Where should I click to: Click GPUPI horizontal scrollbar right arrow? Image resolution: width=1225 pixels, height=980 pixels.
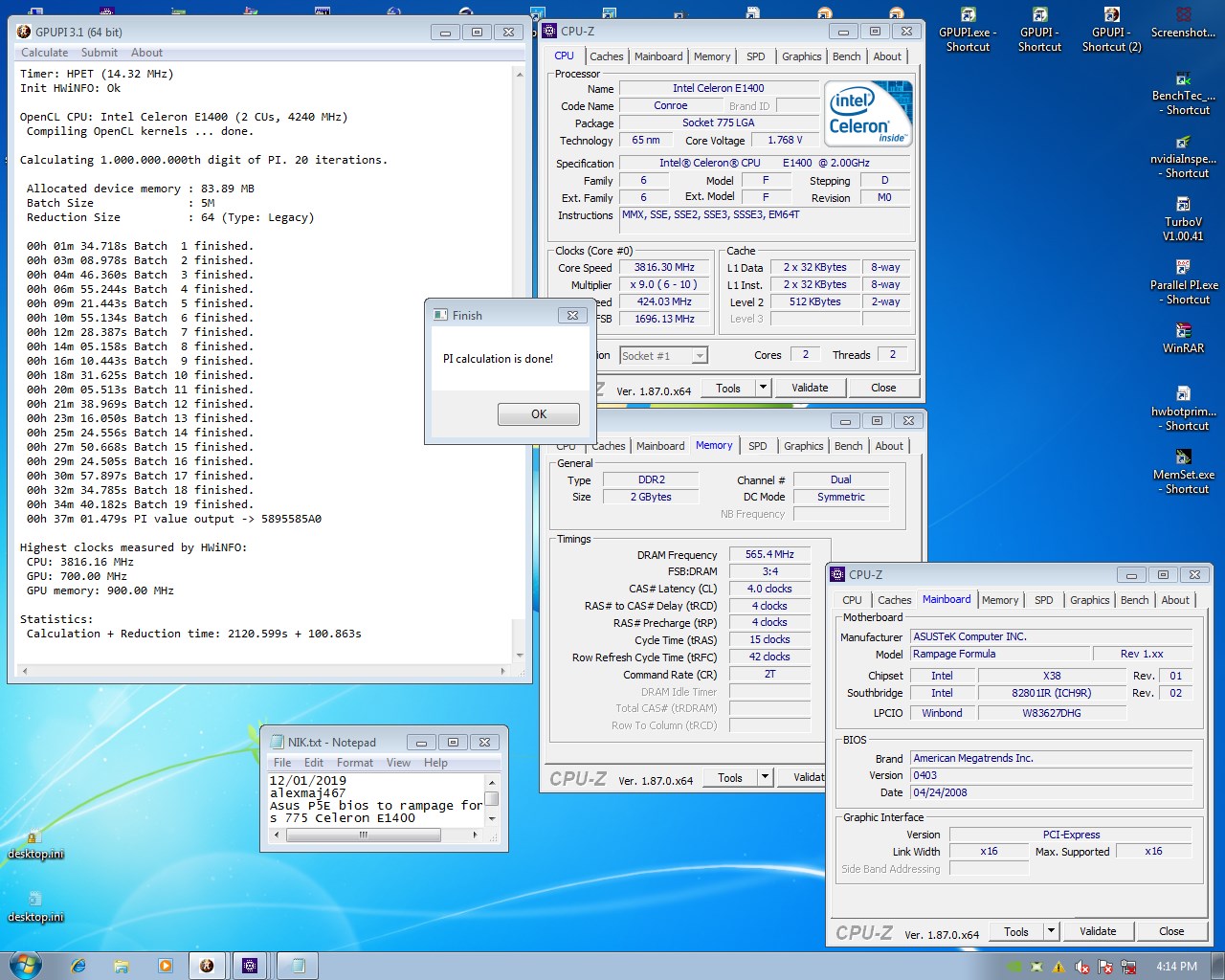coord(503,671)
